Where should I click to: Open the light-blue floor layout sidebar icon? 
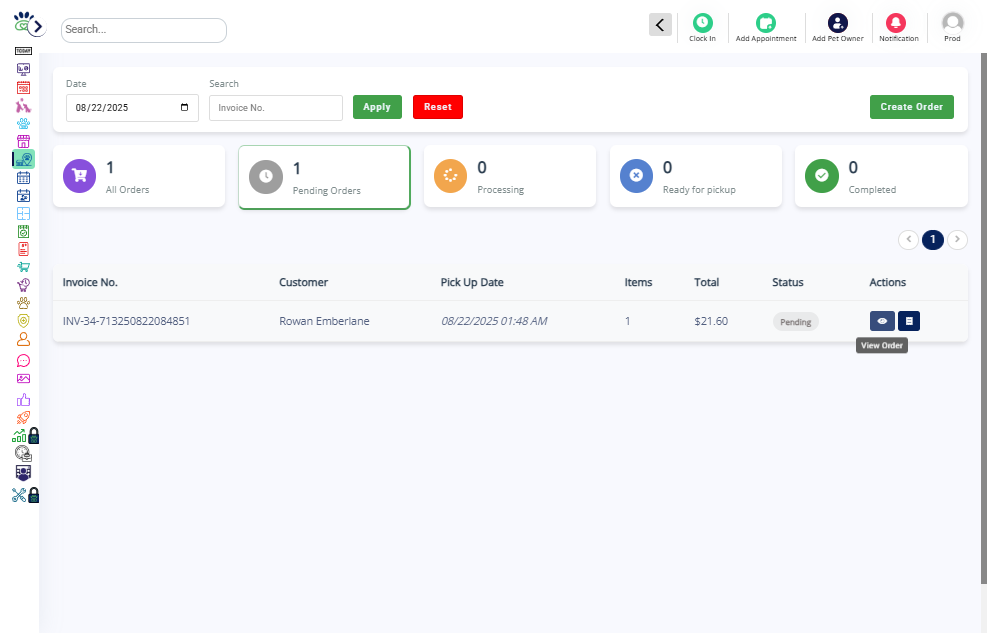click(23, 213)
